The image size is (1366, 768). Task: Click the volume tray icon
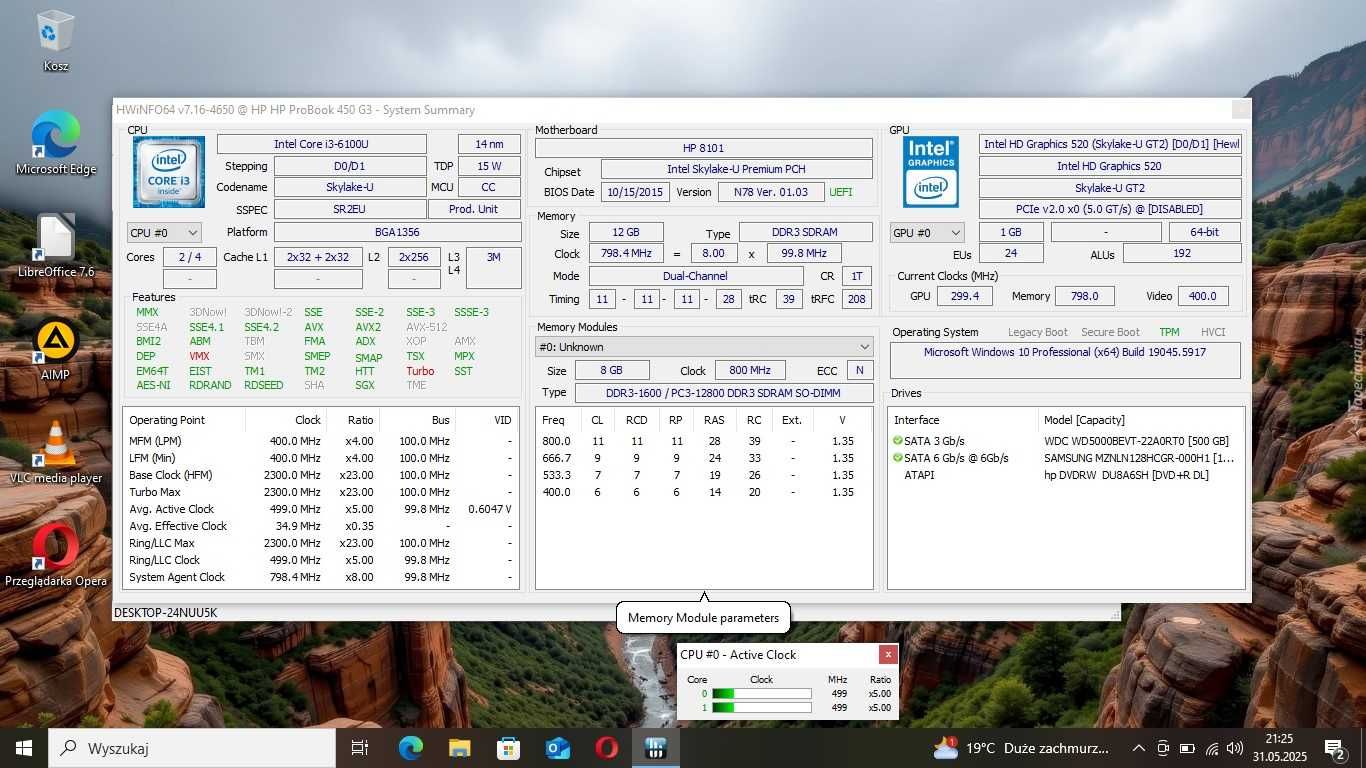(x=1235, y=748)
